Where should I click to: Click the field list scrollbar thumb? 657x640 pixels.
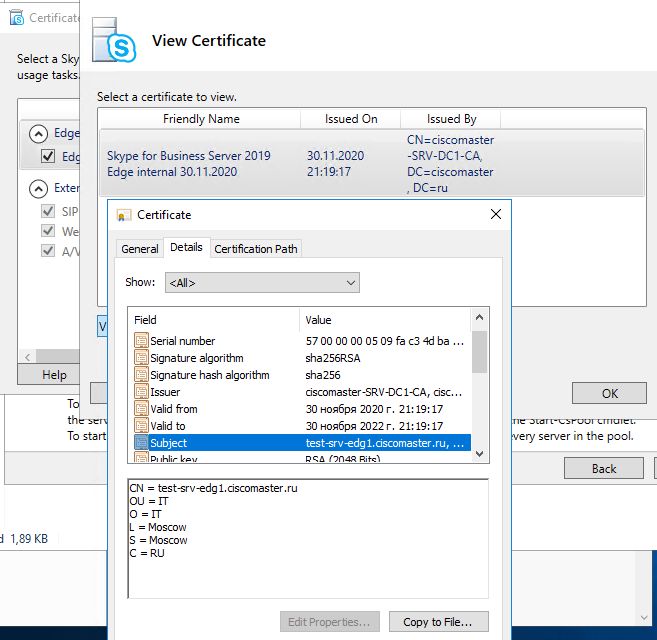[x=479, y=352]
